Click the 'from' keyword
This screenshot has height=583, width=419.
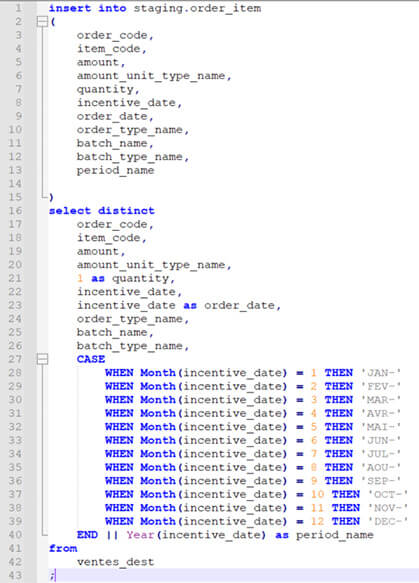(x=63, y=548)
